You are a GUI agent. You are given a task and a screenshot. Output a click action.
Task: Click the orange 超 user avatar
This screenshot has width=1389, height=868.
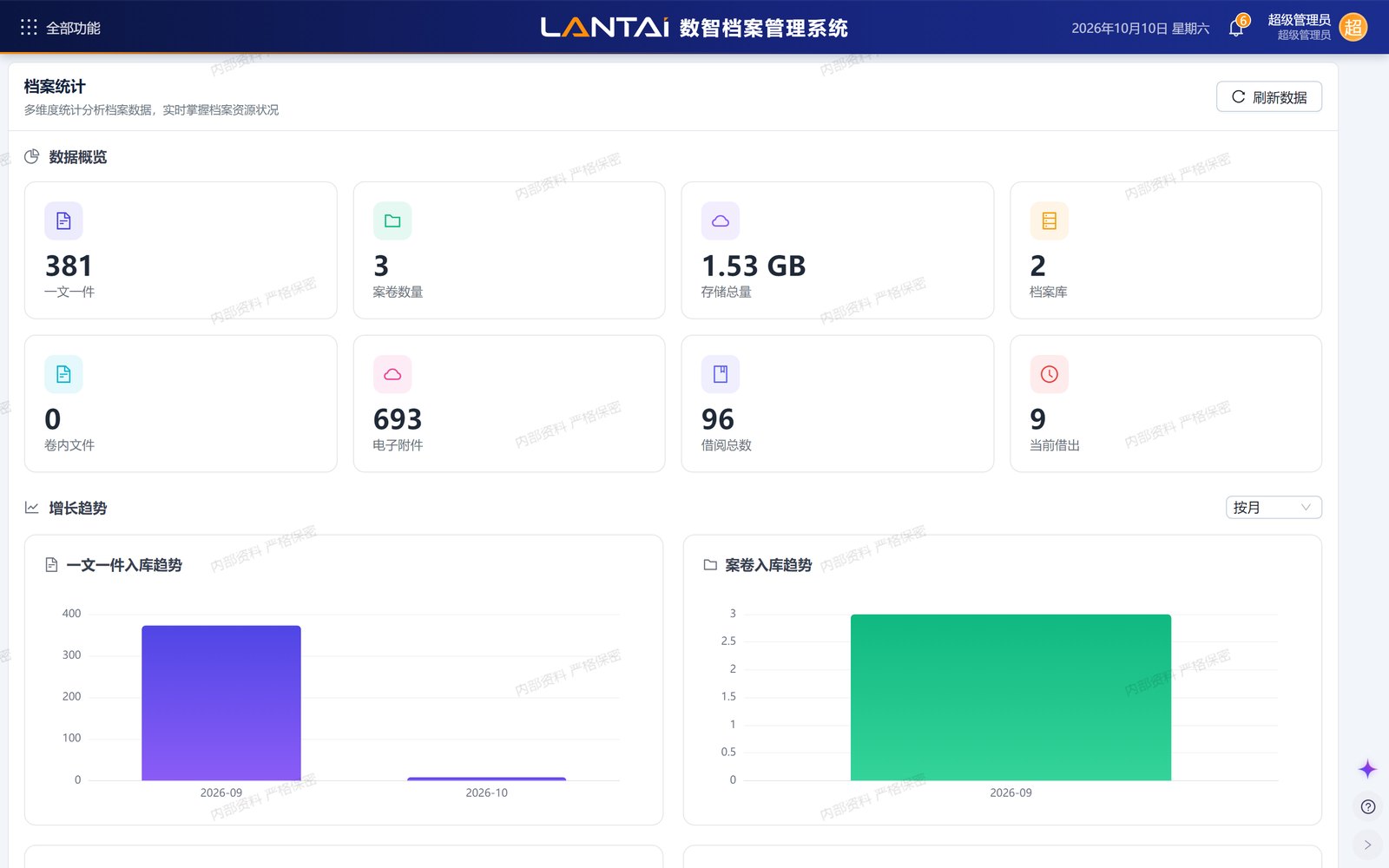pos(1353,27)
